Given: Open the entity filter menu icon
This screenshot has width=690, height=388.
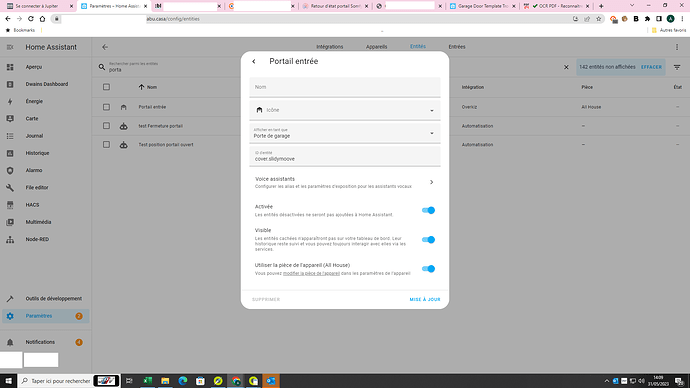Looking at the screenshot, I should click(x=677, y=67).
